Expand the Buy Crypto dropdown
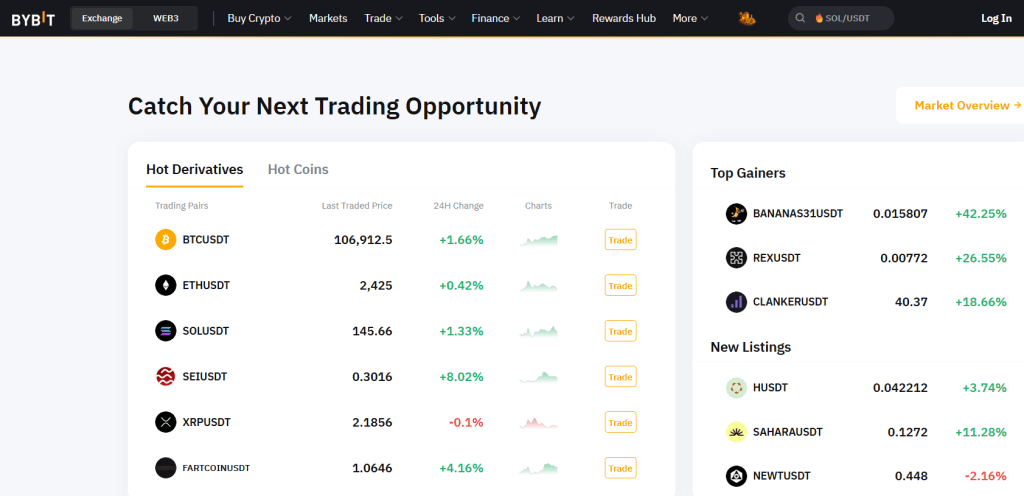The image size is (1024, 496). (259, 18)
